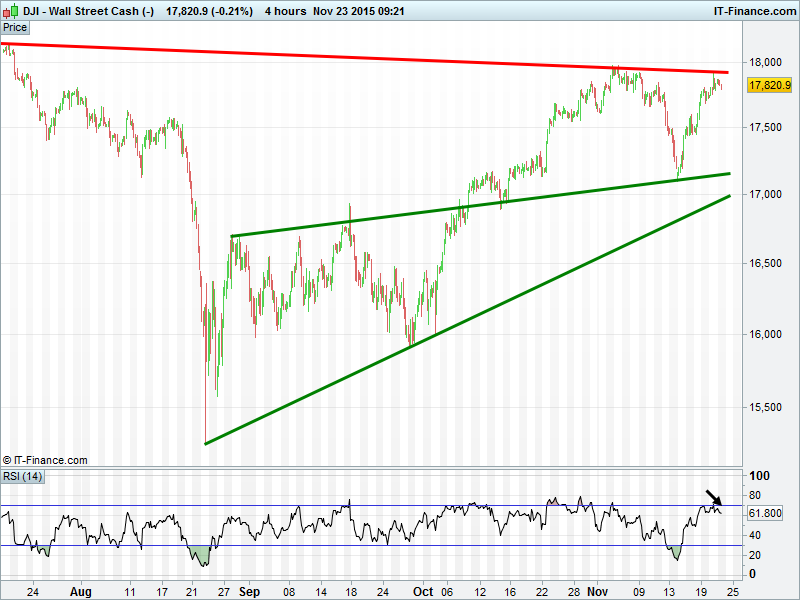Click the 100 label on RSI axis

click(759, 476)
